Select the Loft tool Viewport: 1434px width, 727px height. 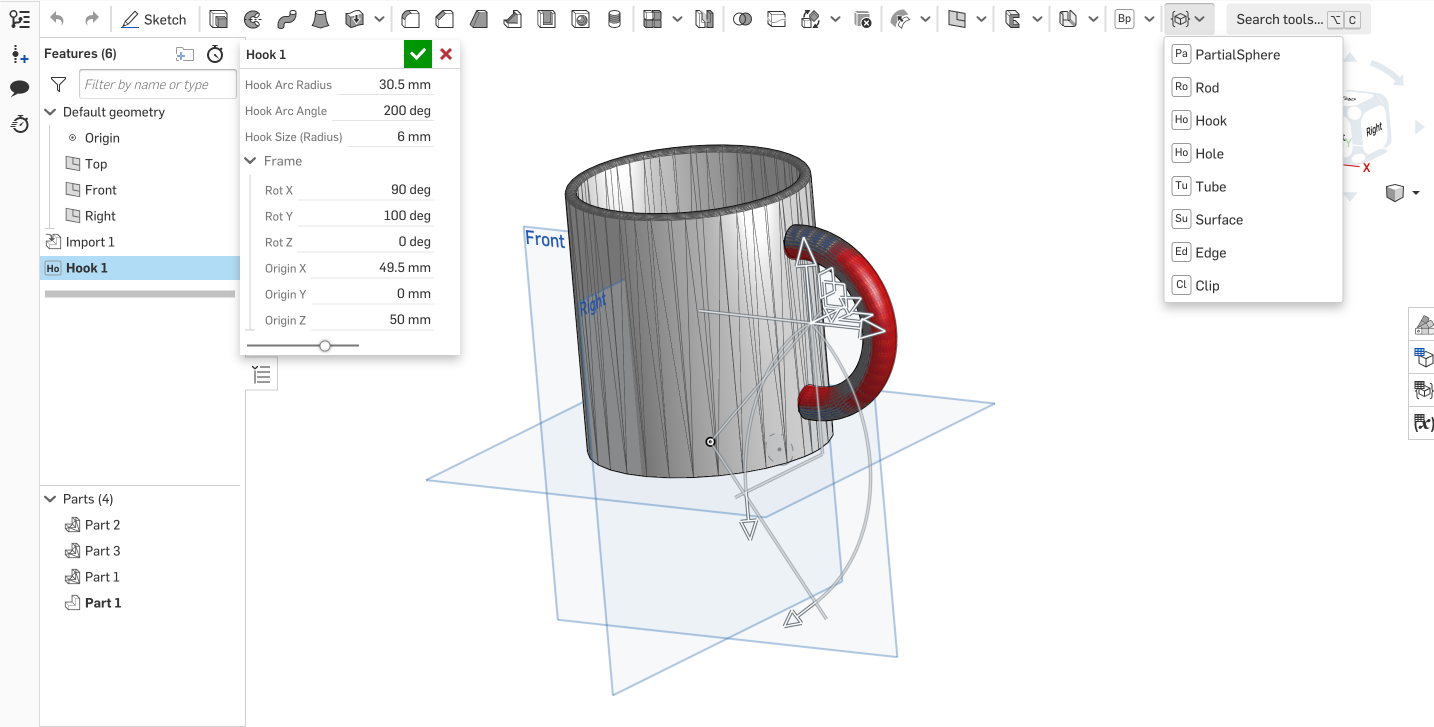321,19
